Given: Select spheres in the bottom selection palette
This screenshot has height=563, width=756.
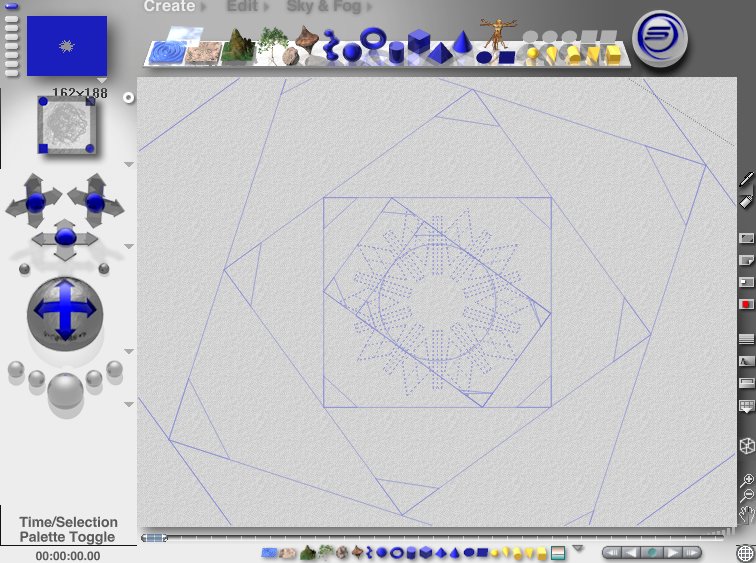Looking at the screenshot, I should coord(381,552).
